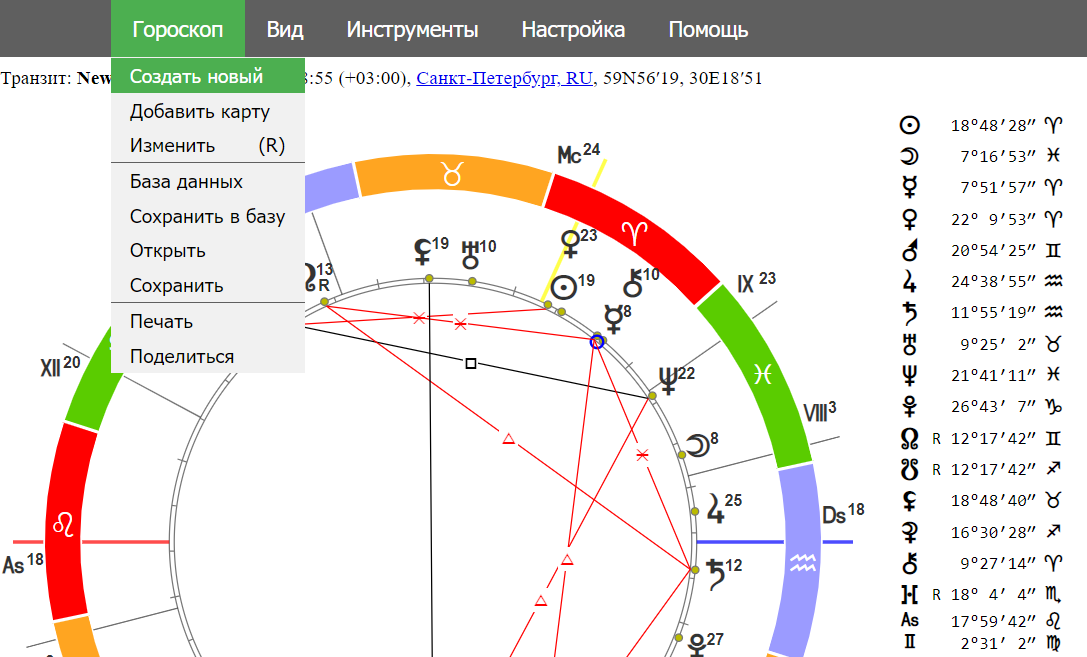Click the Mars symbol in planet list
This screenshot has height=657, width=1087.
click(x=909, y=250)
